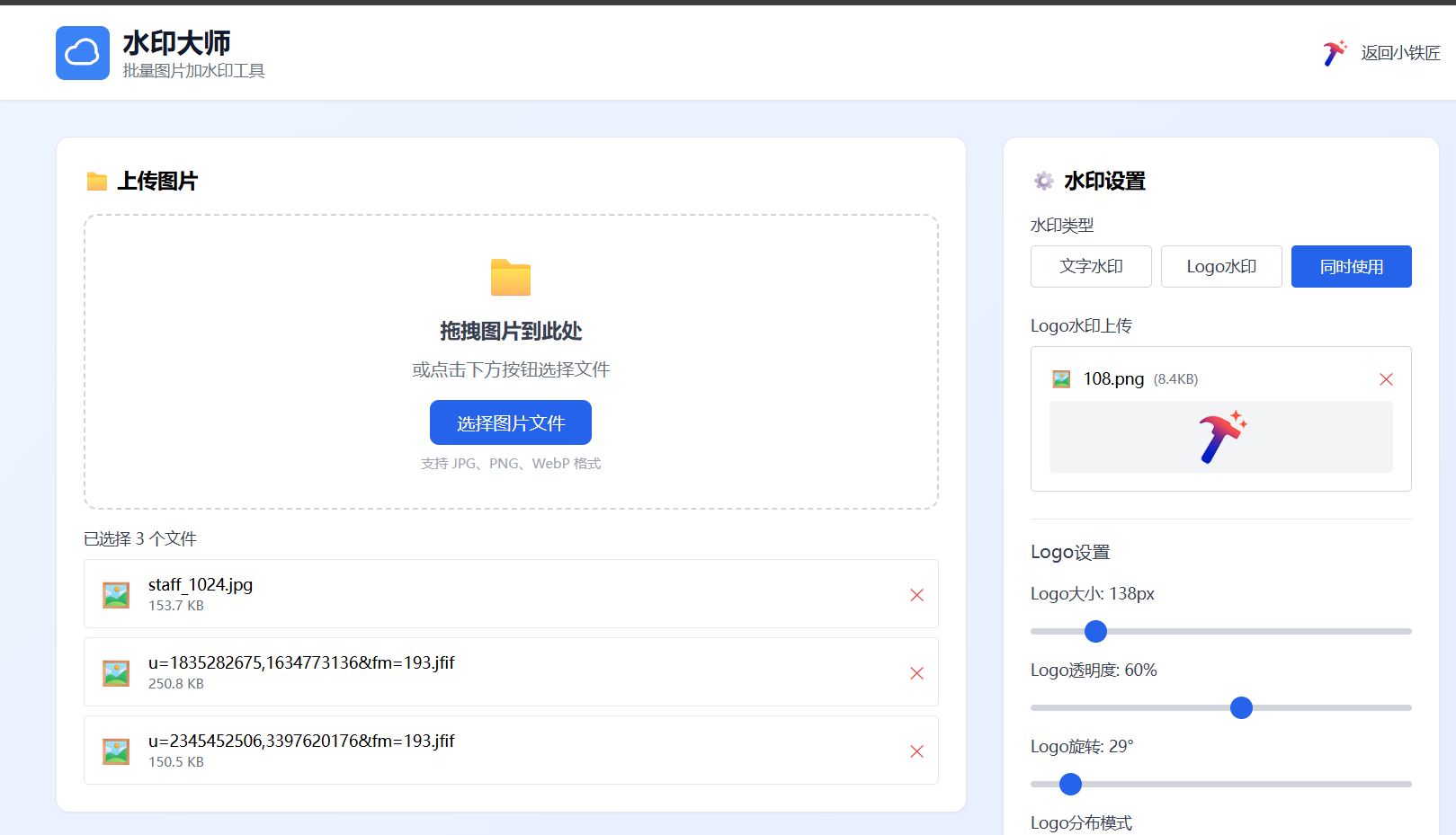The height and width of the screenshot is (835, 1456).
Task: Click the hammer icon beside 返回小铁匠
Action: pos(1335,53)
